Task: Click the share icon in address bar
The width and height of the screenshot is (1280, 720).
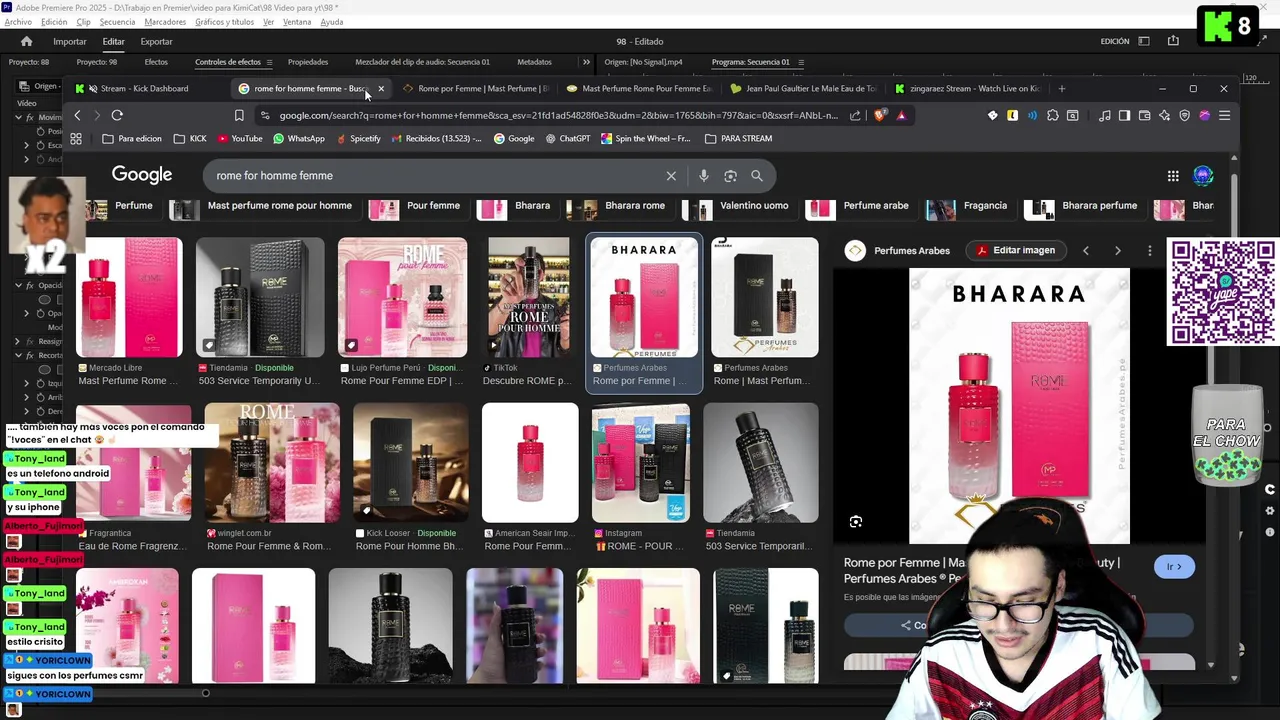Action: point(855,115)
